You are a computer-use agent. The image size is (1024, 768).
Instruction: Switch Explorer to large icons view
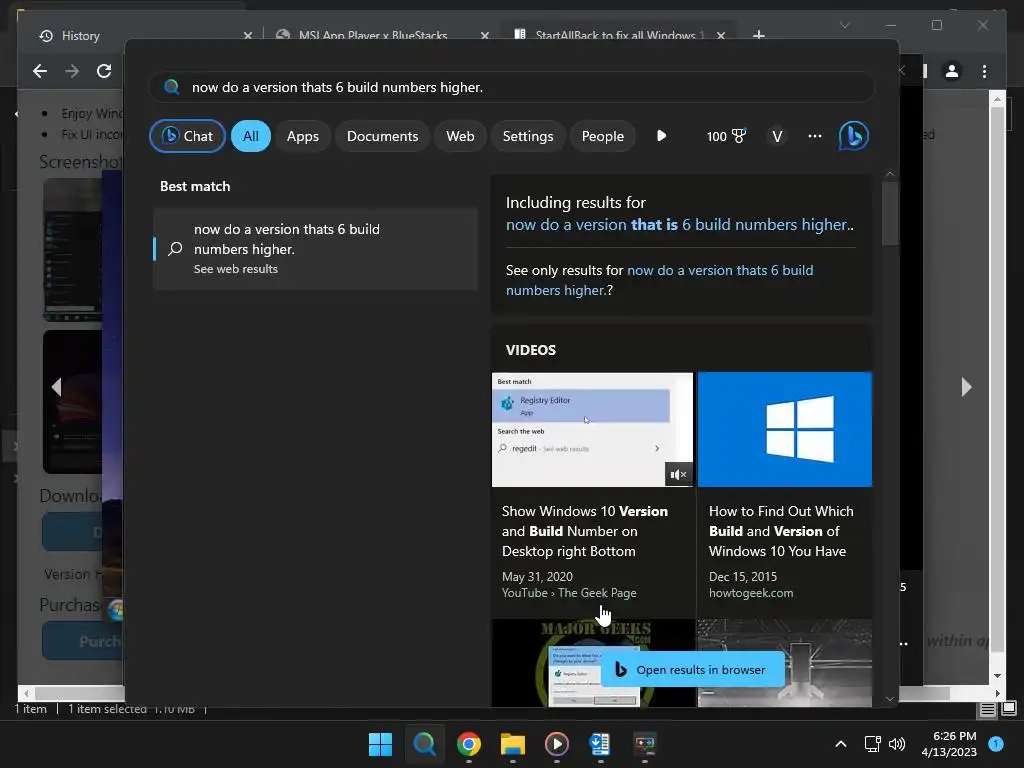point(1009,709)
